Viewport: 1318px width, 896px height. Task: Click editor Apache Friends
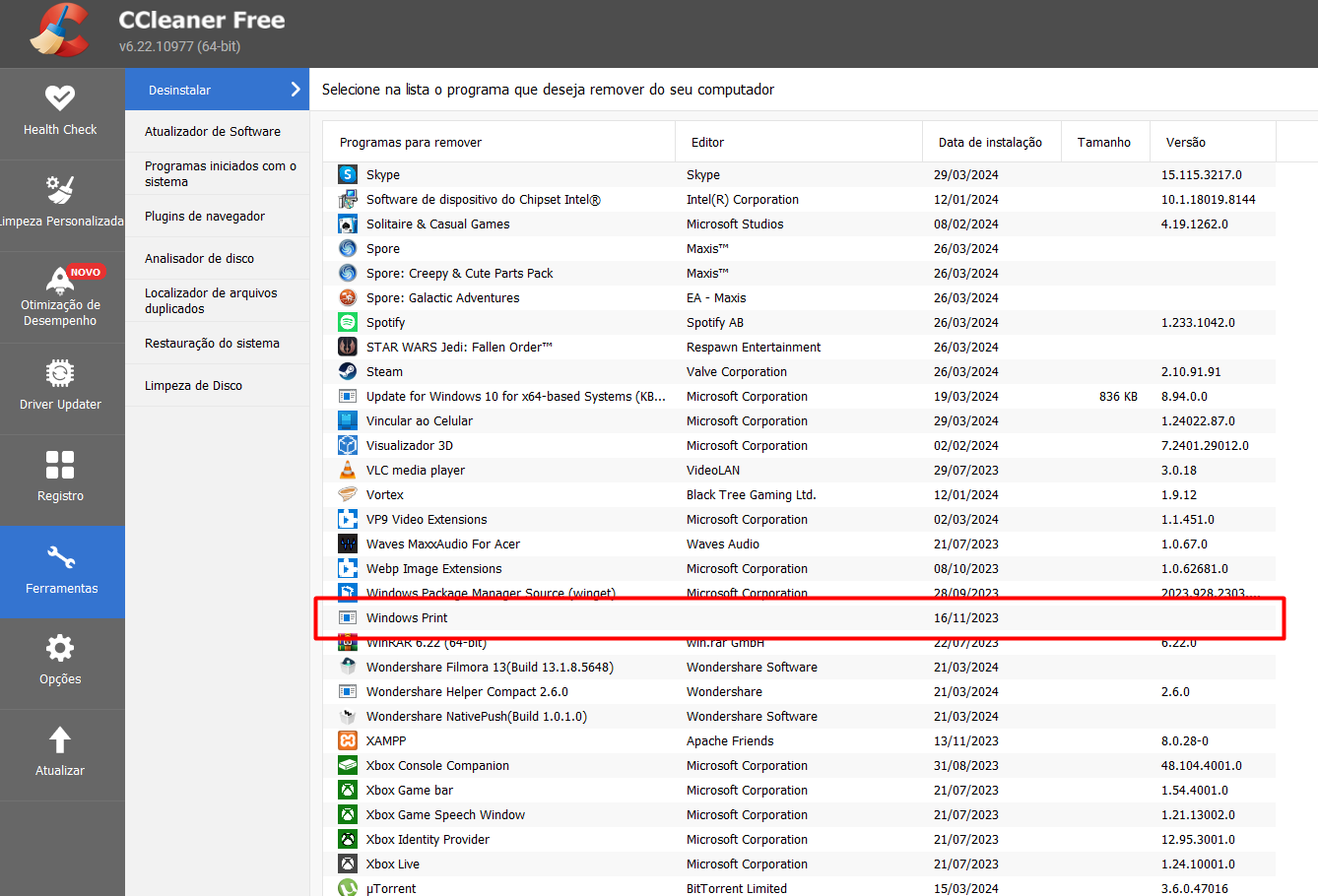730,740
